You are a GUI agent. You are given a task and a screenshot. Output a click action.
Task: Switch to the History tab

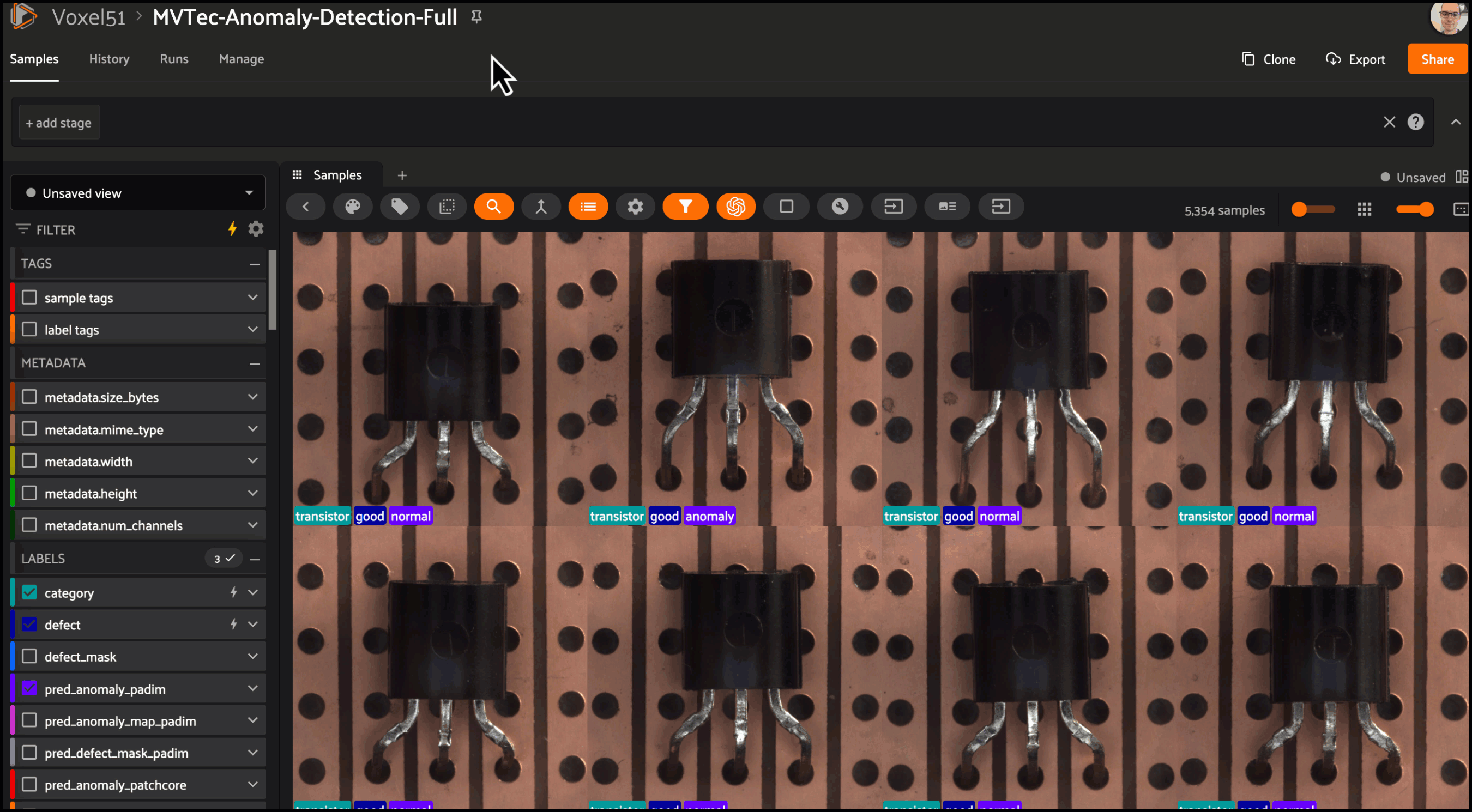coord(109,59)
